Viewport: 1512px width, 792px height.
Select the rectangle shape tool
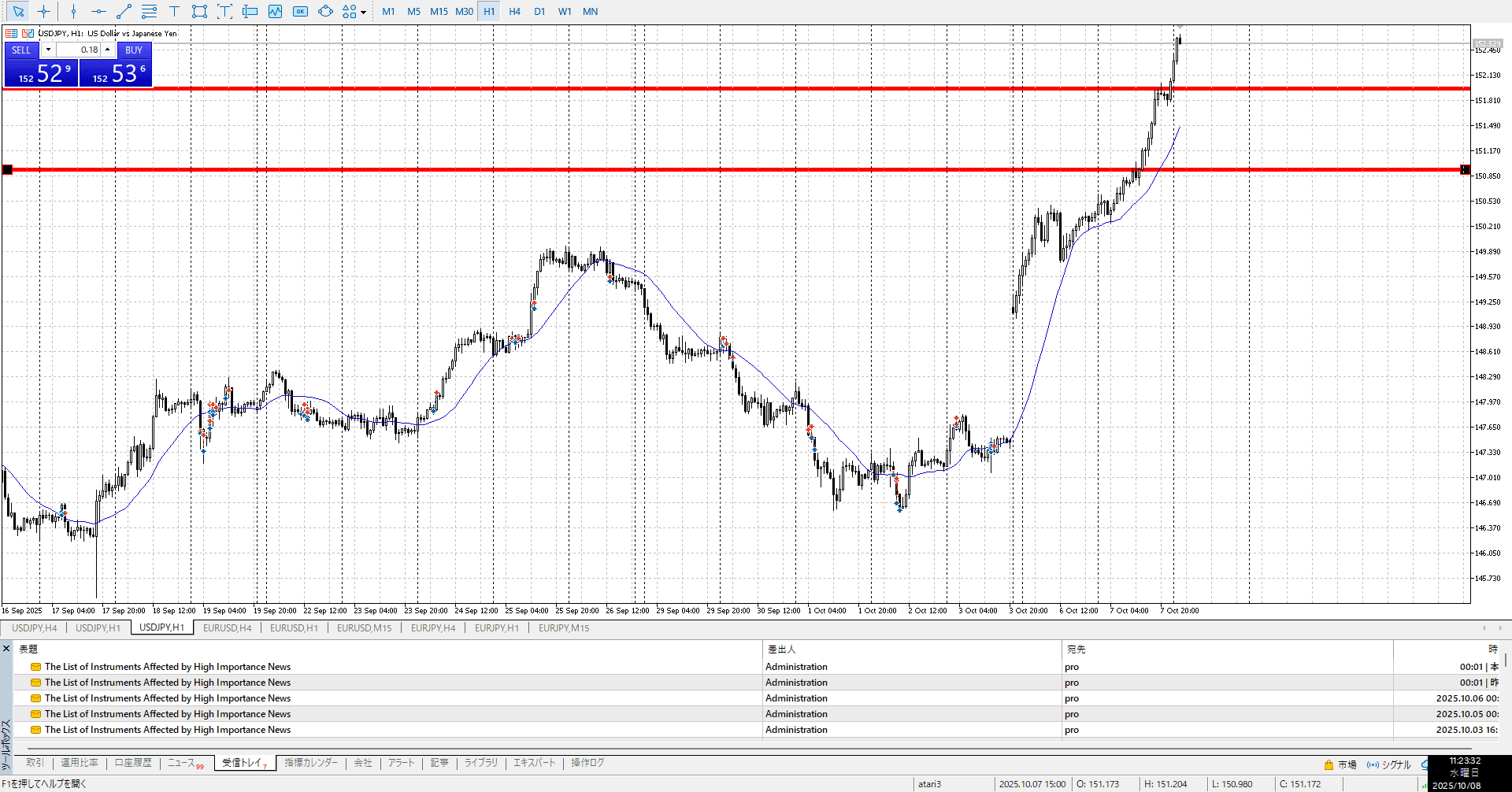pyautogui.click(x=199, y=12)
